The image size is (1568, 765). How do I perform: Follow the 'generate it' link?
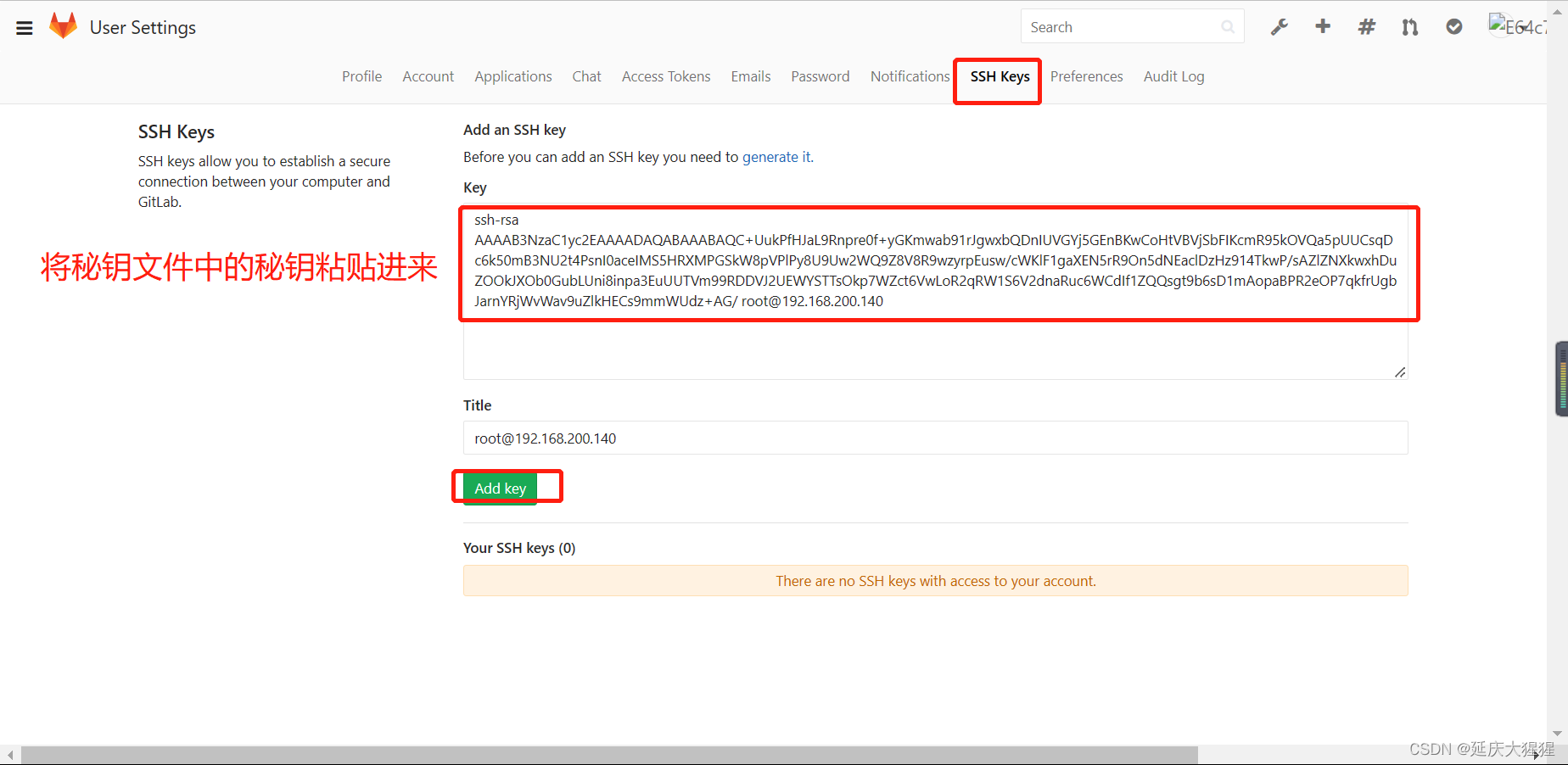776,157
